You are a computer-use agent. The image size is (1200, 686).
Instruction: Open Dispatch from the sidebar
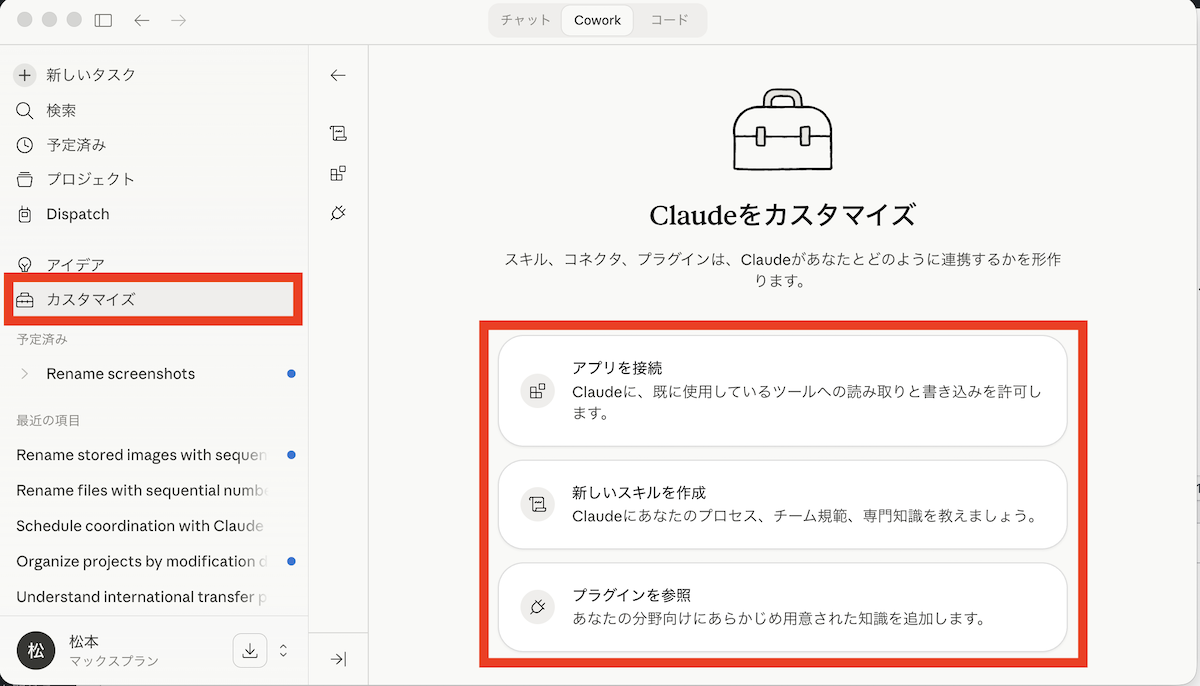(77, 214)
